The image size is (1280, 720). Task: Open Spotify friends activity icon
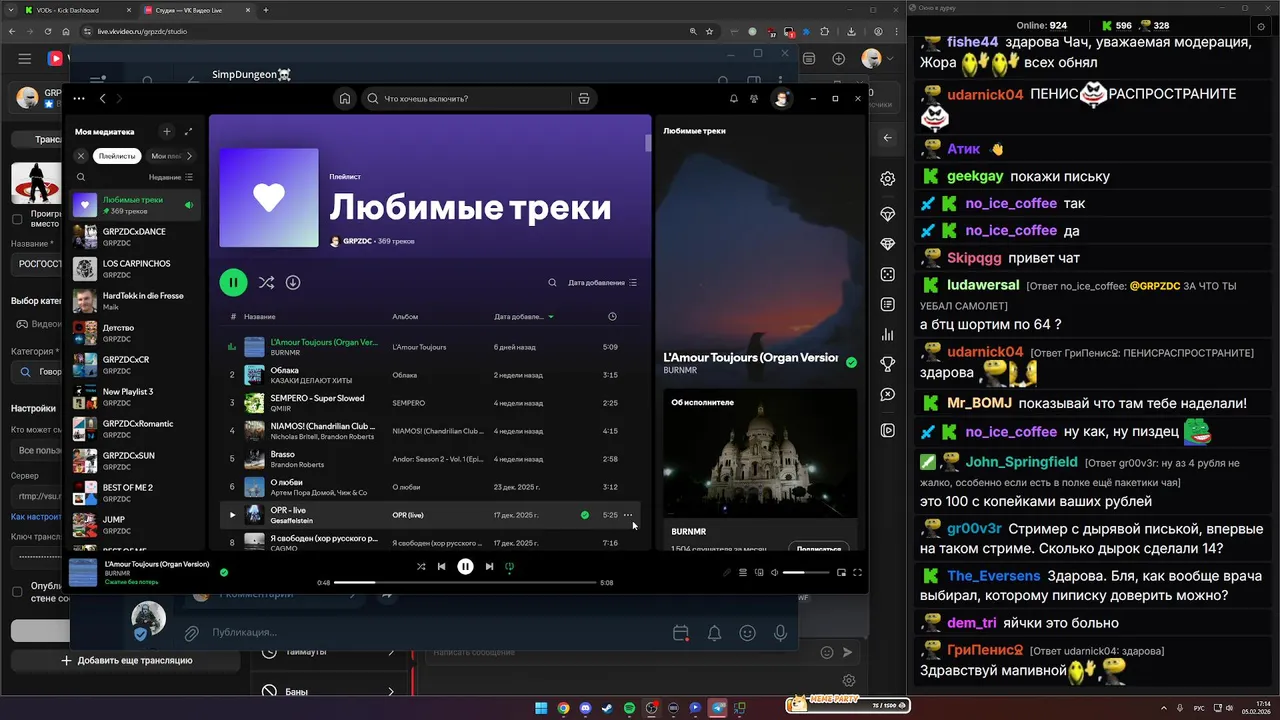[x=754, y=99]
